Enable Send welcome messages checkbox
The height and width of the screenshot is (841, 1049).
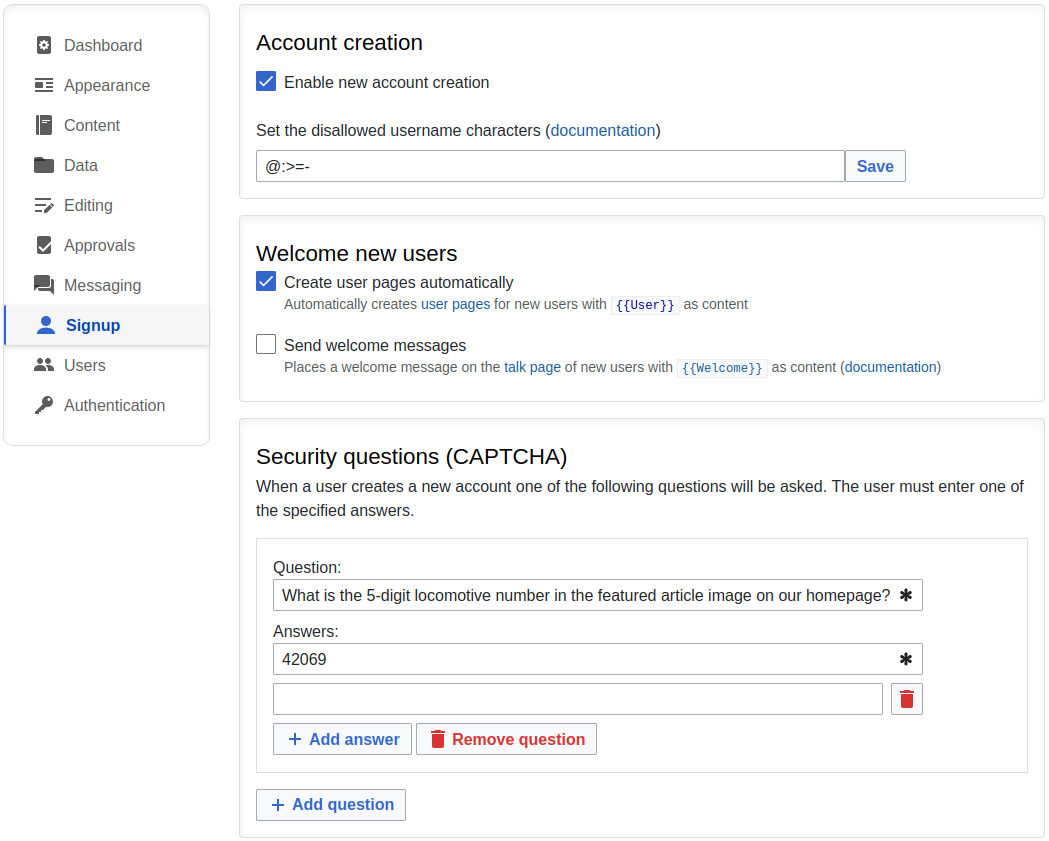point(266,345)
